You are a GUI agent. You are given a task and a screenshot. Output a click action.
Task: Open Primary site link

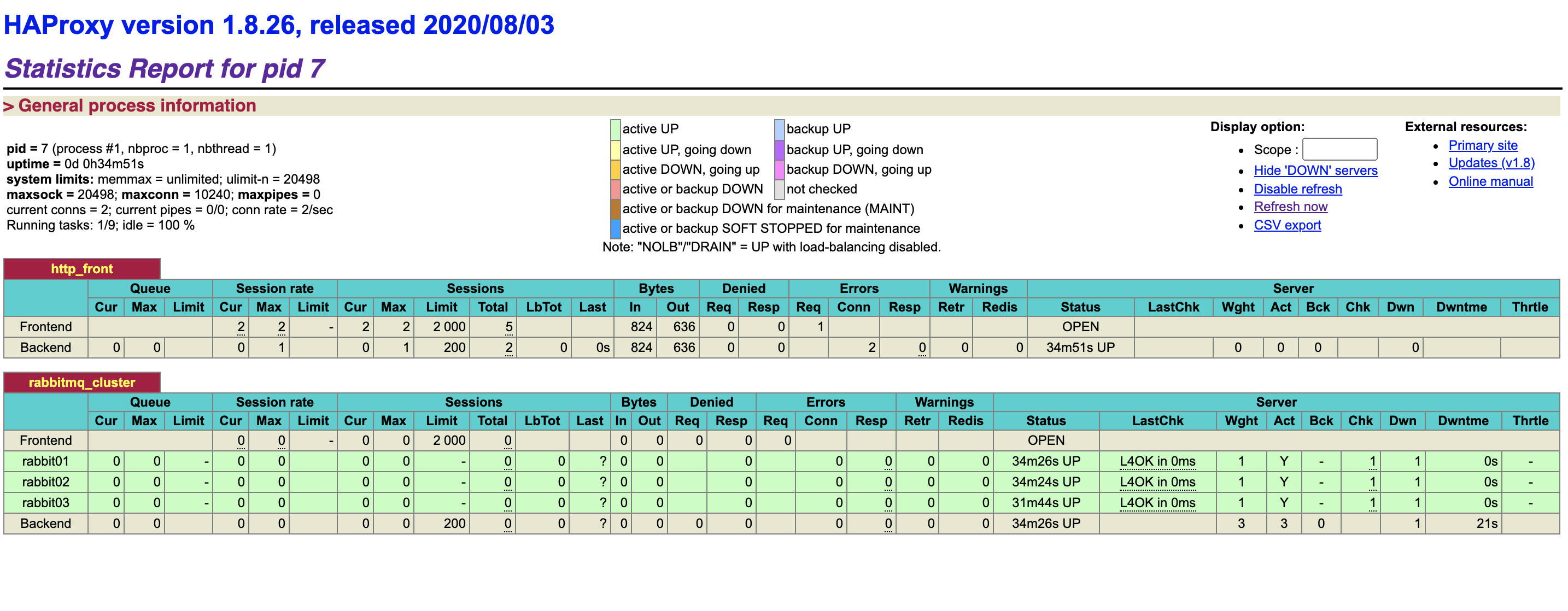click(x=1483, y=145)
